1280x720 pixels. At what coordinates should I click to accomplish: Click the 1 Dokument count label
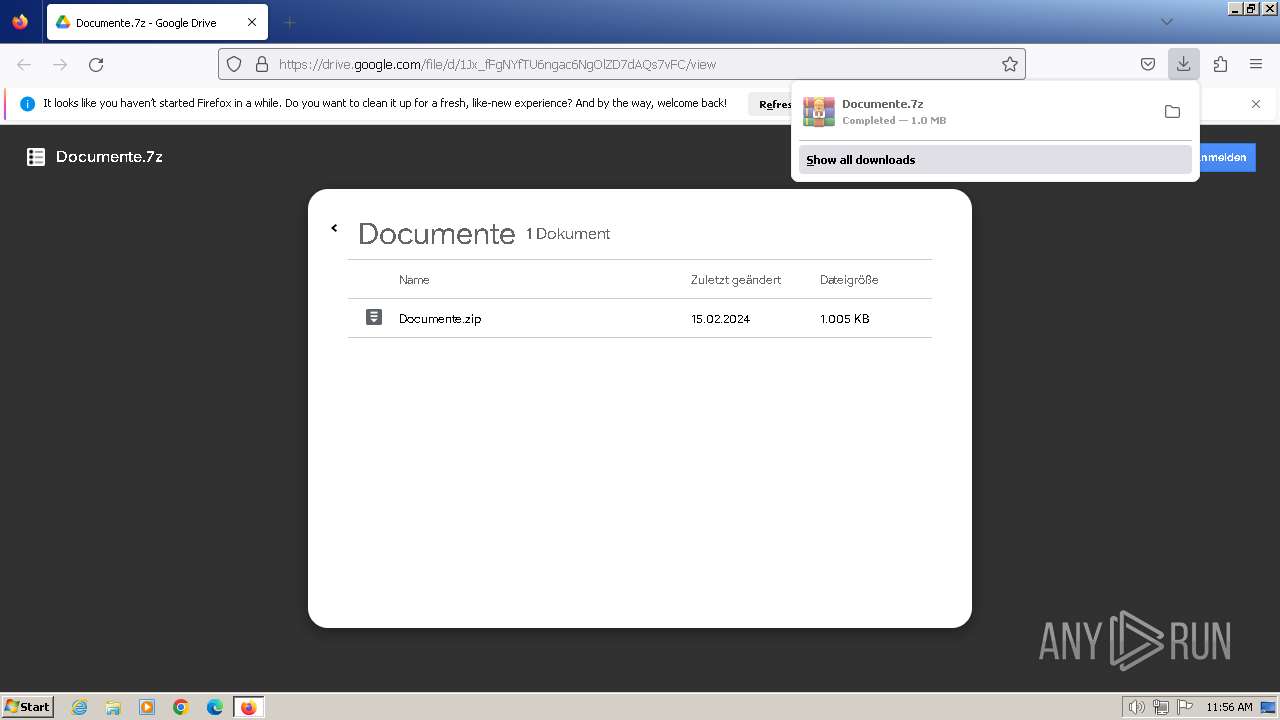coord(568,234)
